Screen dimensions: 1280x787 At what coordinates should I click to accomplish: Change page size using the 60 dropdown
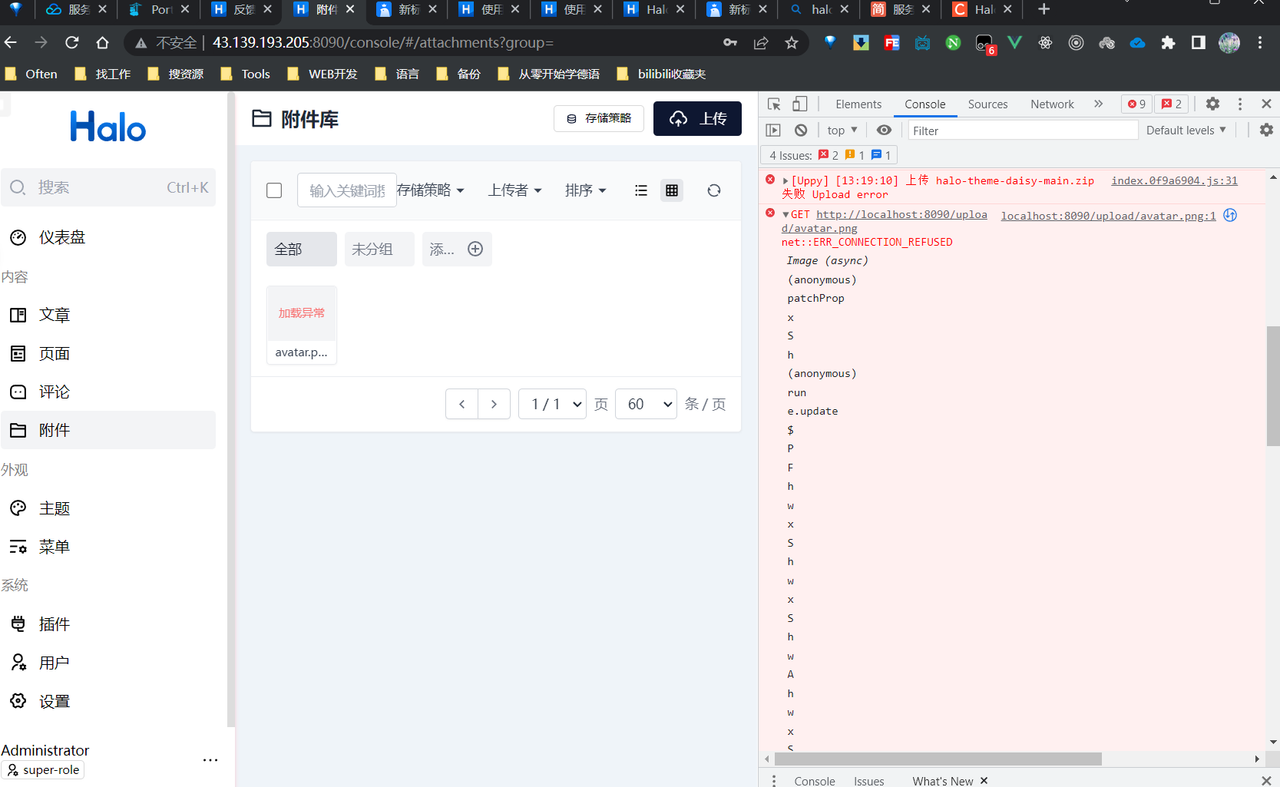pos(645,403)
